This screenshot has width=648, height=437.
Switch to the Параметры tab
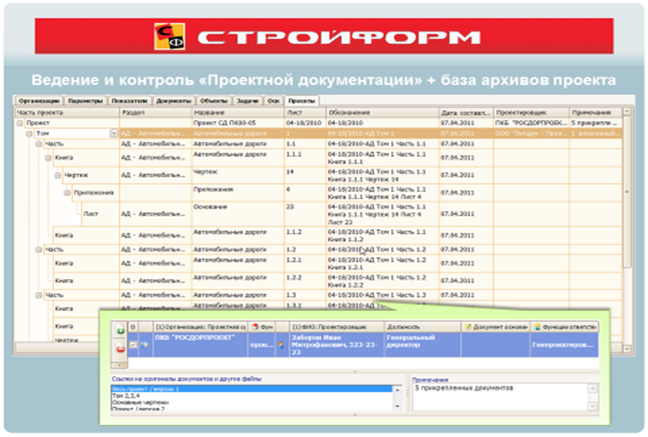point(86,101)
